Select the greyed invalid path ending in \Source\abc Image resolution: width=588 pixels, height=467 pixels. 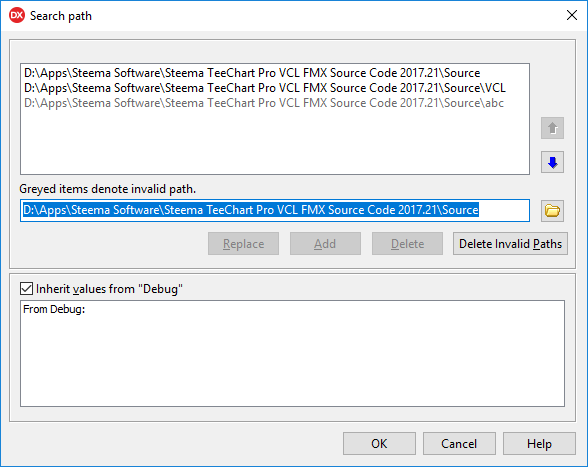[x=264, y=103]
